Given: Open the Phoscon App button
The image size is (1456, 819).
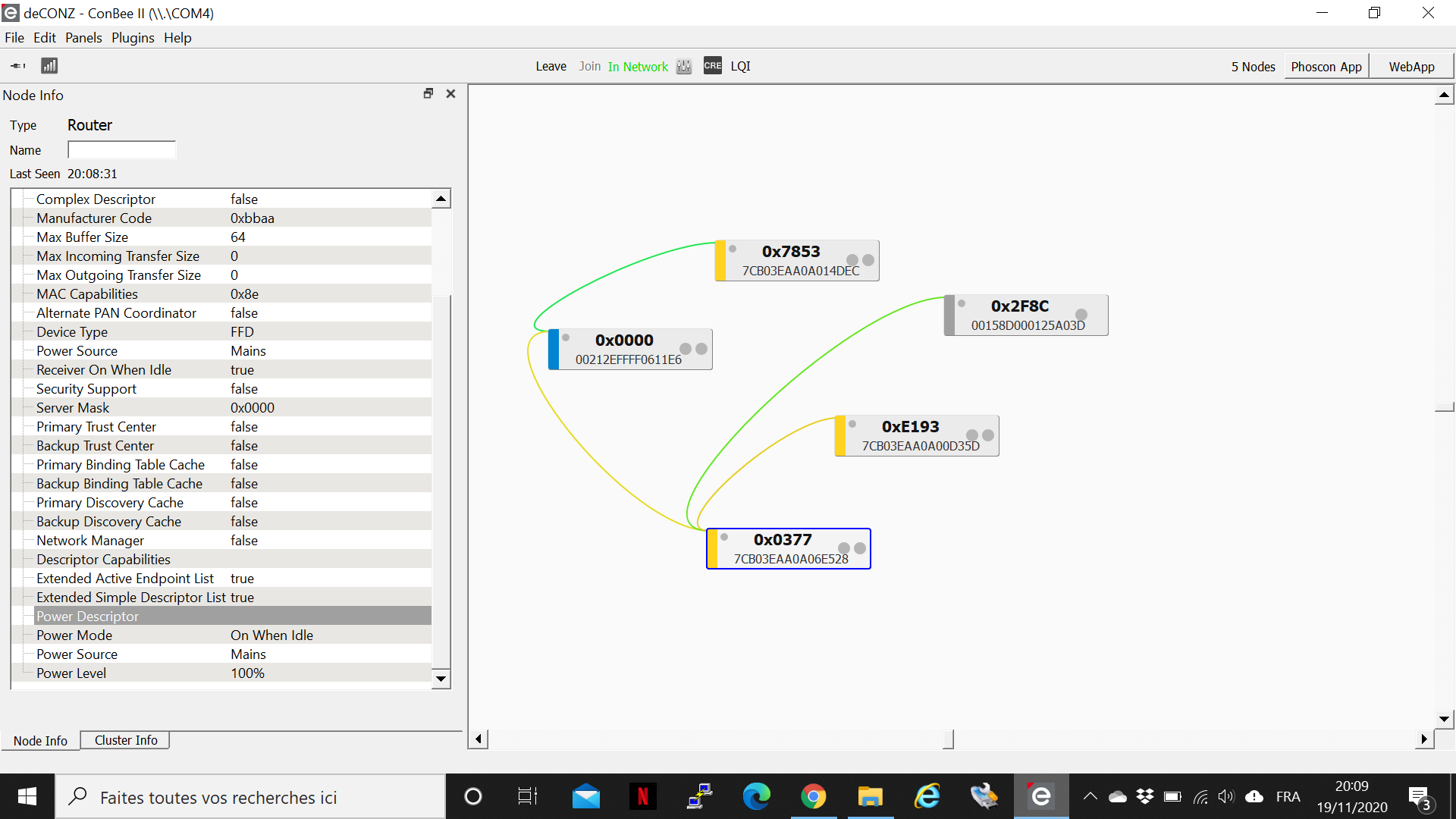Looking at the screenshot, I should 1326,67.
